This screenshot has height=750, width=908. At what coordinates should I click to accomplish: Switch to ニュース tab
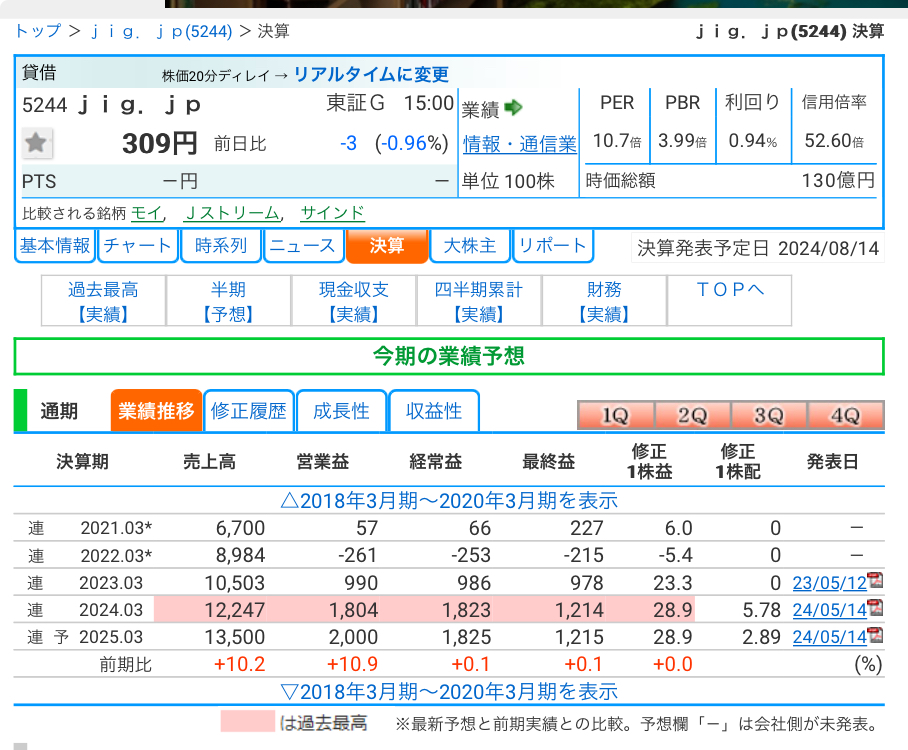(x=303, y=246)
